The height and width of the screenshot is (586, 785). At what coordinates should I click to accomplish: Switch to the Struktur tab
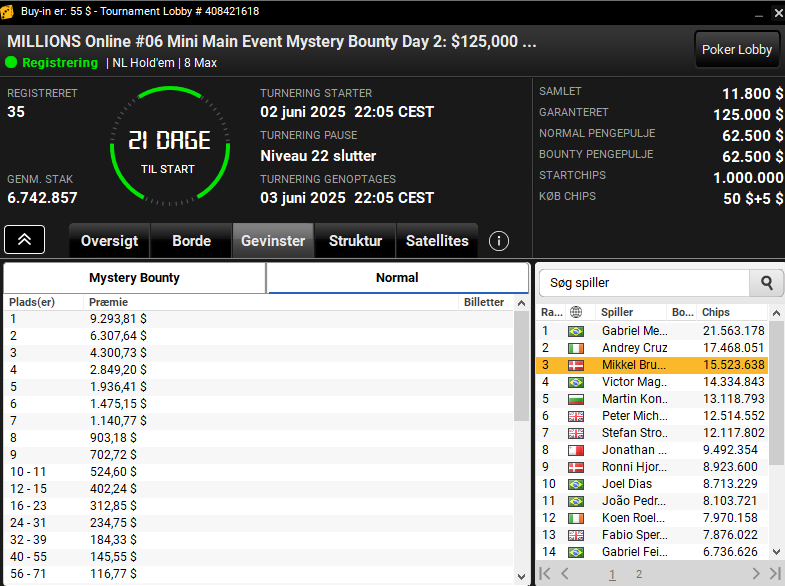point(355,241)
